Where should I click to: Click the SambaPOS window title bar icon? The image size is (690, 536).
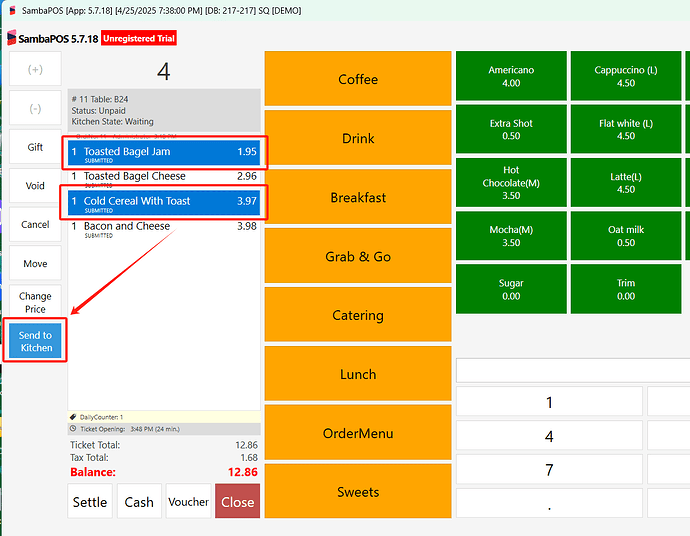click(x=12, y=10)
